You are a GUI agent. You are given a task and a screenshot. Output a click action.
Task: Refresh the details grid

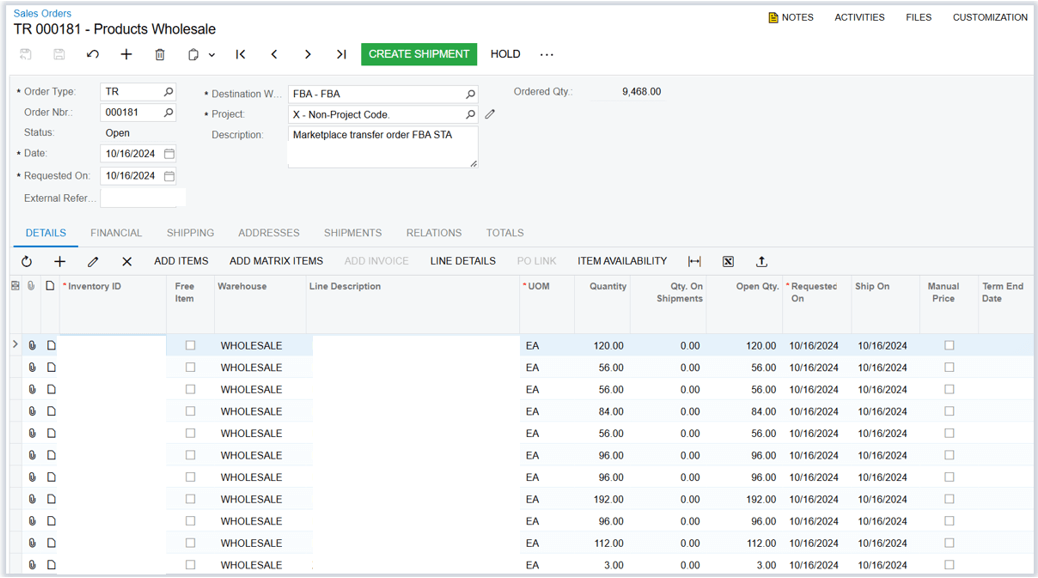click(x=26, y=262)
